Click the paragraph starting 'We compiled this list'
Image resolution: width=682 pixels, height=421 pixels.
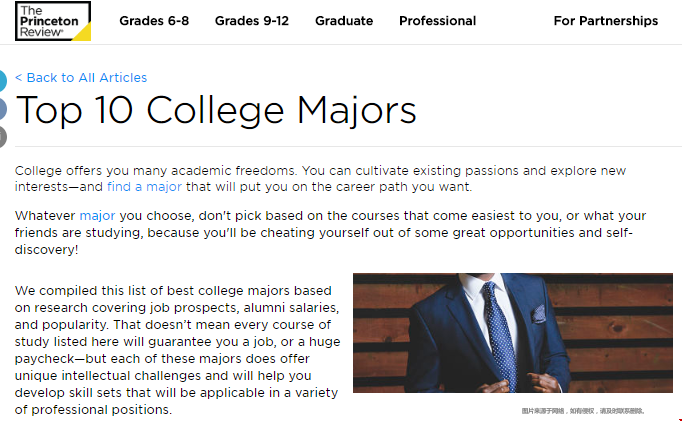pyautogui.click(x=177, y=350)
